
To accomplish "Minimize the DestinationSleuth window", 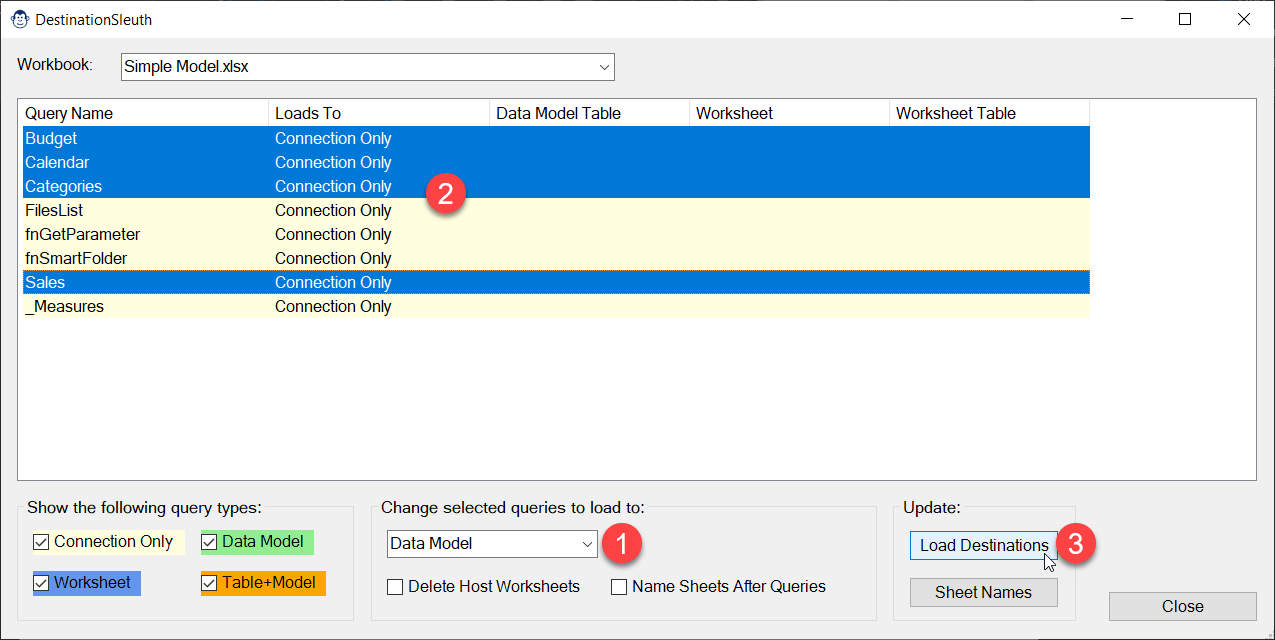I will click(x=1126, y=19).
